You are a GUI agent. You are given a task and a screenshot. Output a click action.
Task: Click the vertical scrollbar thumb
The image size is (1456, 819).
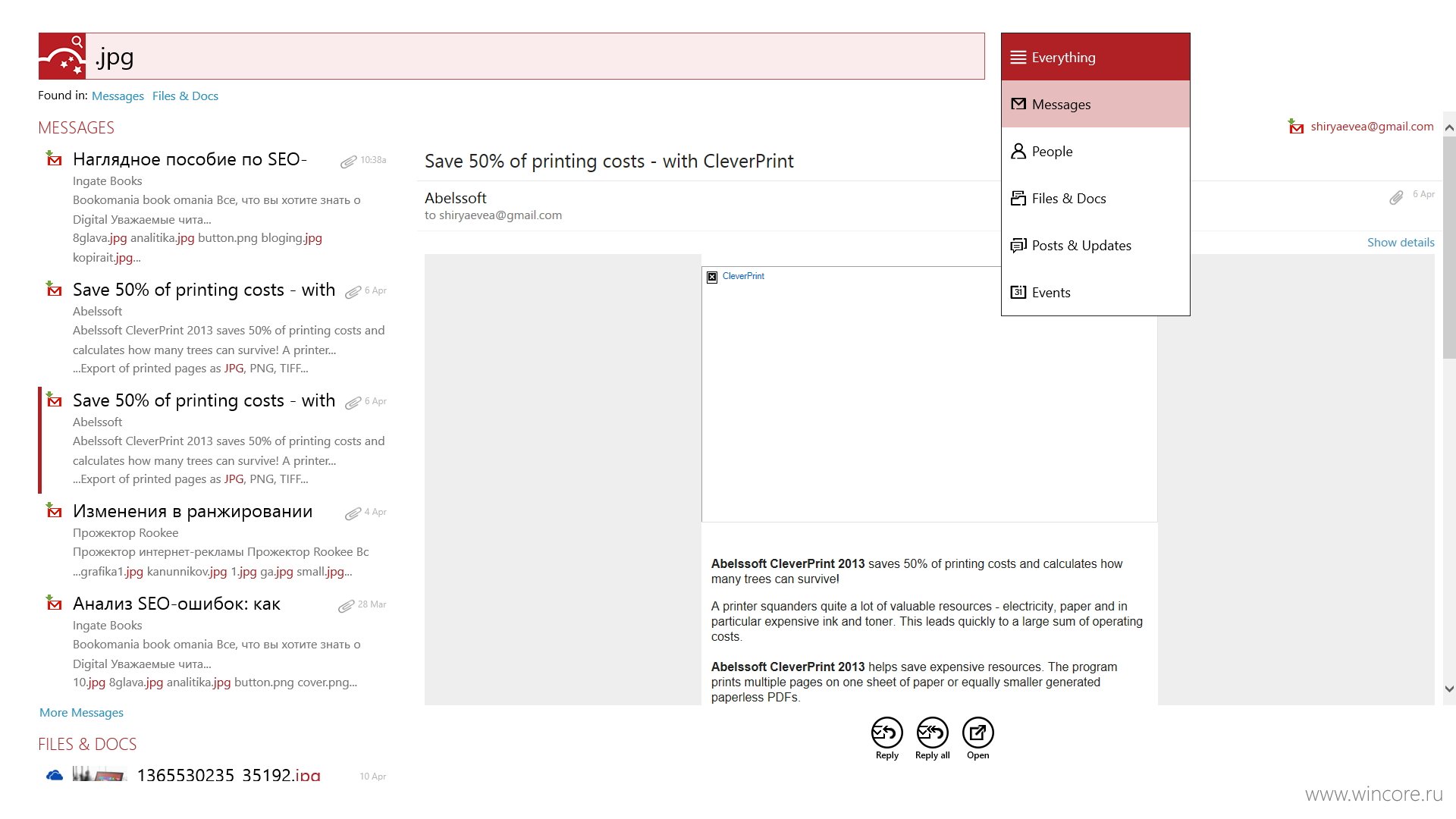(x=1449, y=248)
